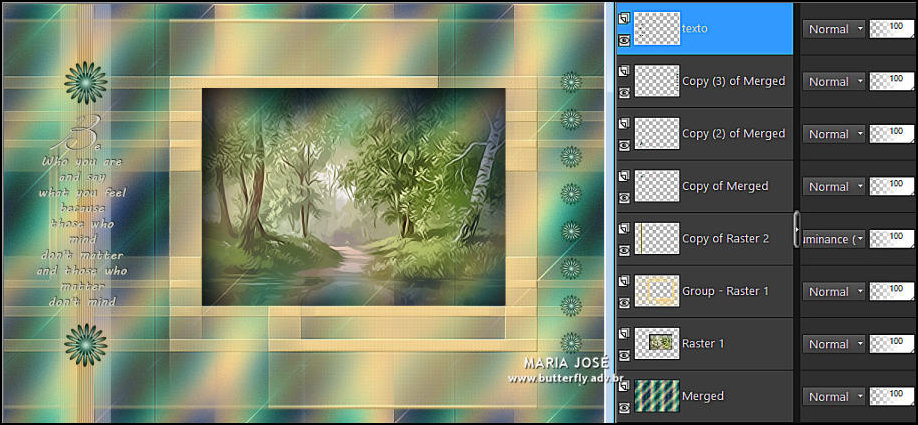Open blend mode dropdown for Copy (3) of Merged
Image resolution: width=918 pixels, height=425 pixels.
click(834, 82)
